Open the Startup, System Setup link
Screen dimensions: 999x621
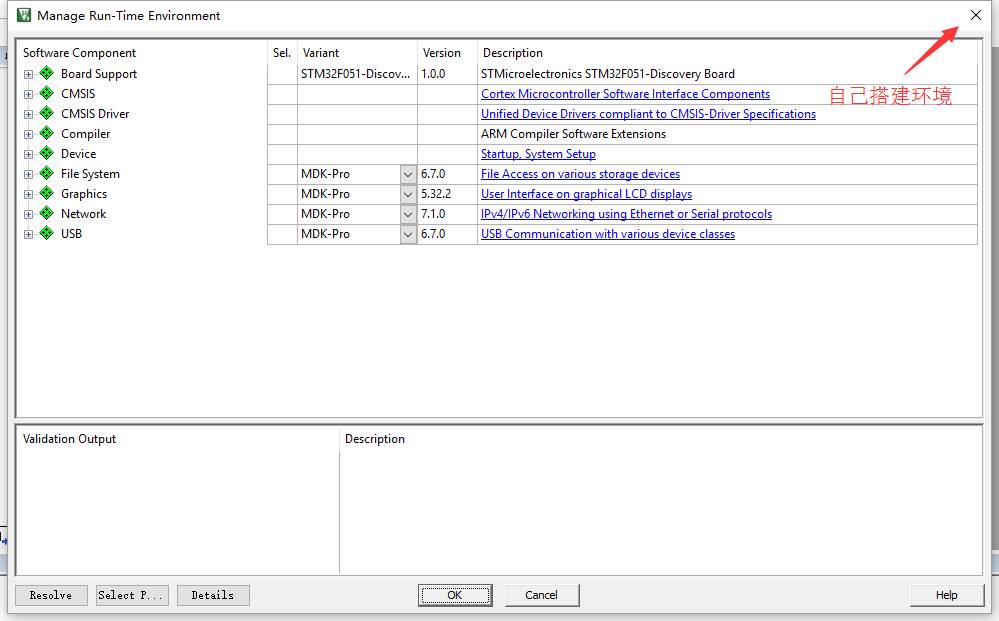coord(538,153)
